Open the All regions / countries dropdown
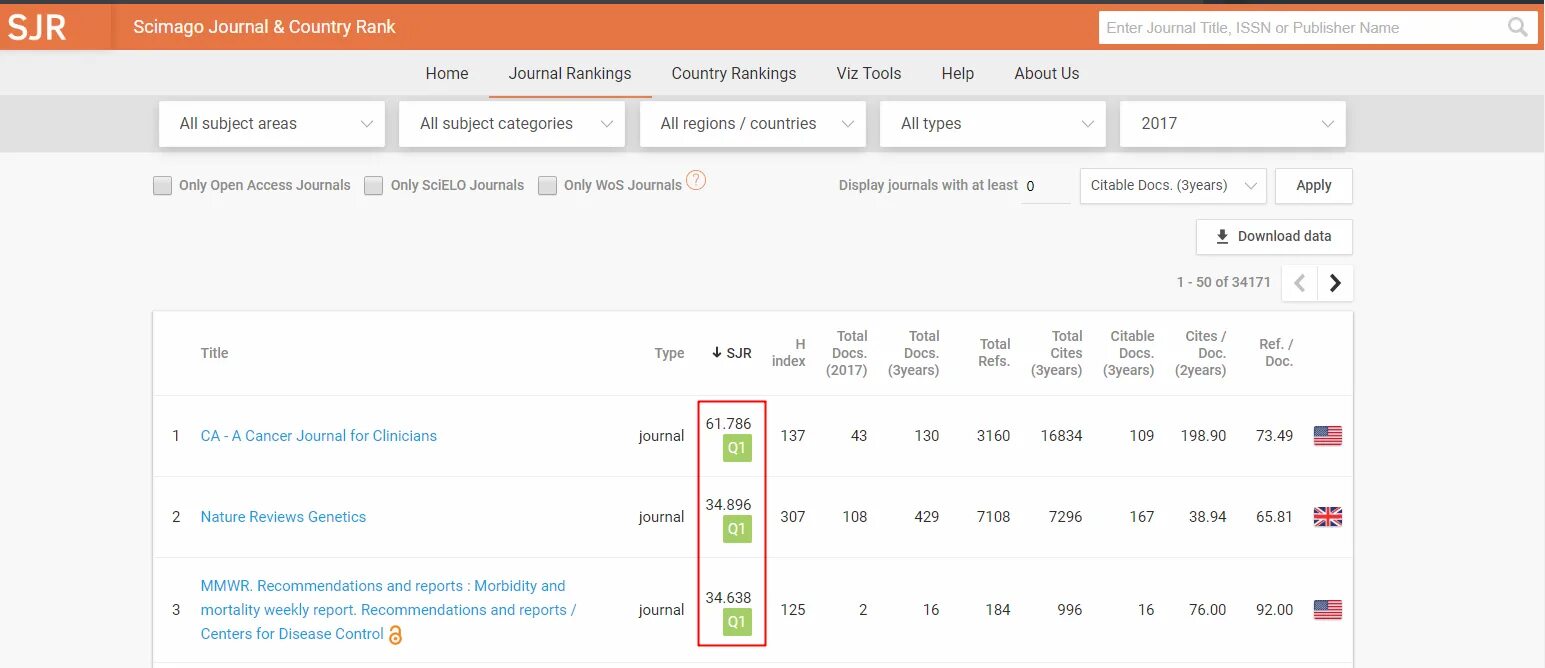 [x=753, y=124]
